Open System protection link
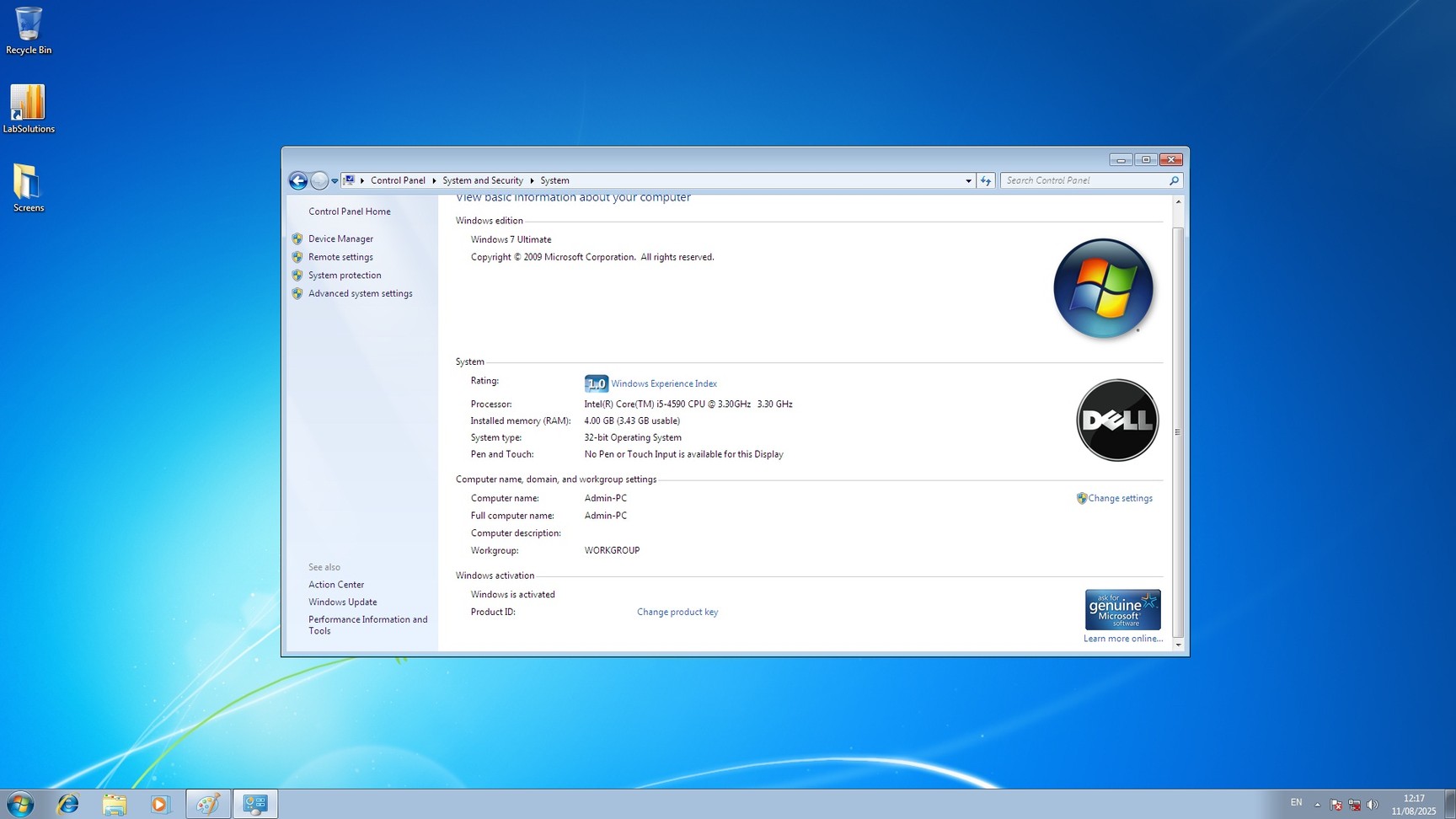Screen dimensions: 1456x819 point(345,276)
